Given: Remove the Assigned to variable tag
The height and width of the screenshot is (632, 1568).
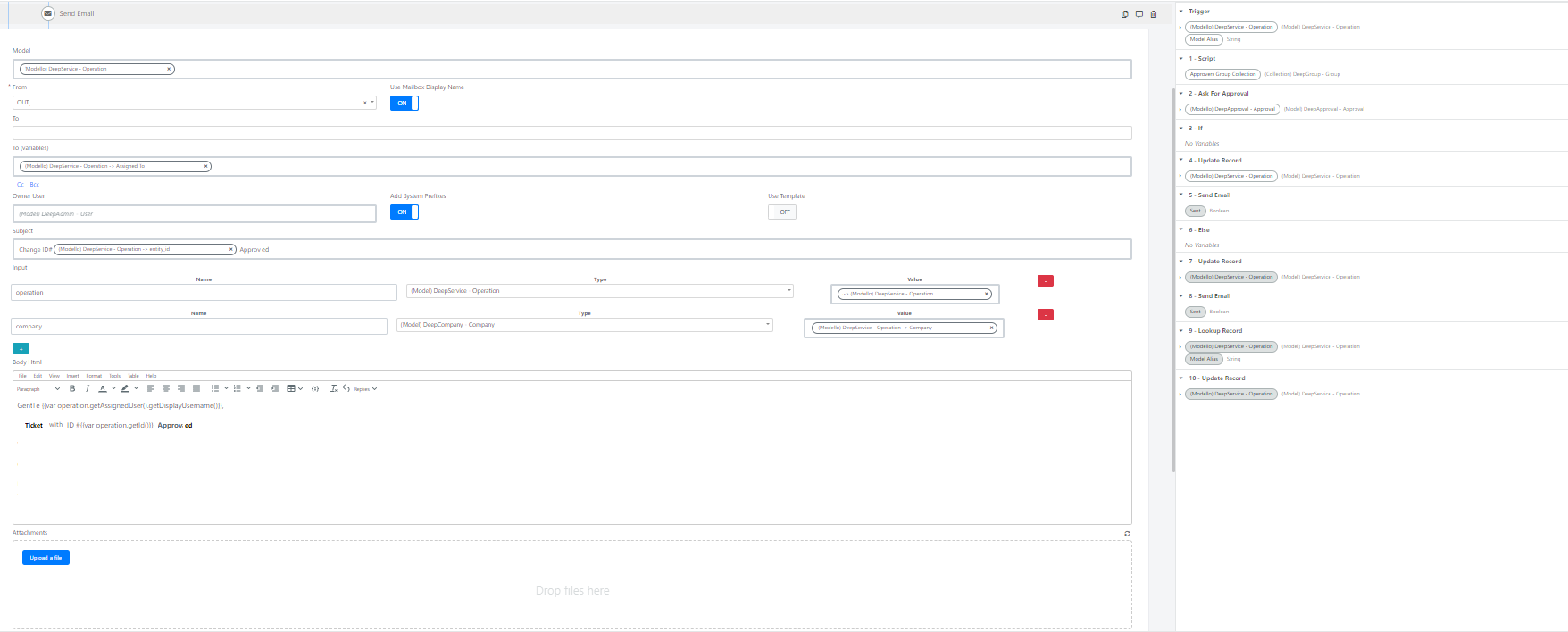Looking at the screenshot, I should 205,166.
